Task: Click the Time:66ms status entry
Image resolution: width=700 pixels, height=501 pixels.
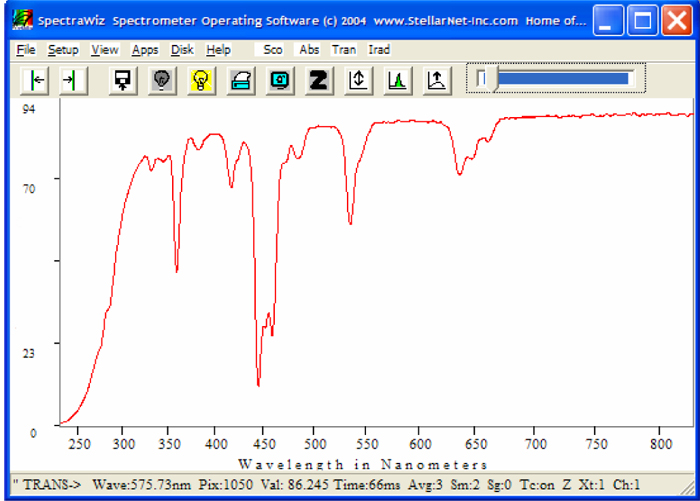Action: pyautogui.click(x=366, y=484)
